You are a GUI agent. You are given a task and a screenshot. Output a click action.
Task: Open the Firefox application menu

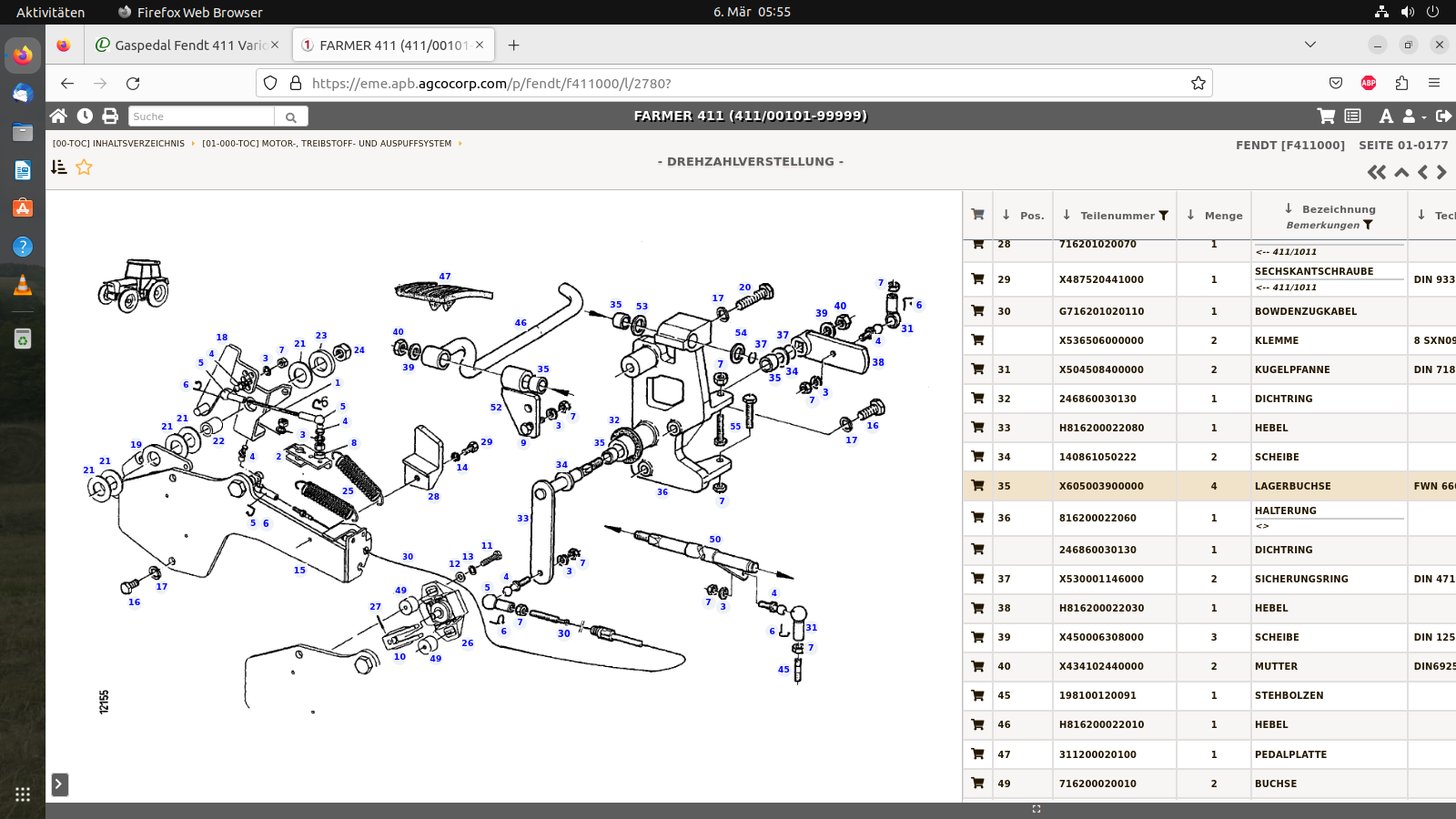pyautogui.click(x=1434, y=83)
